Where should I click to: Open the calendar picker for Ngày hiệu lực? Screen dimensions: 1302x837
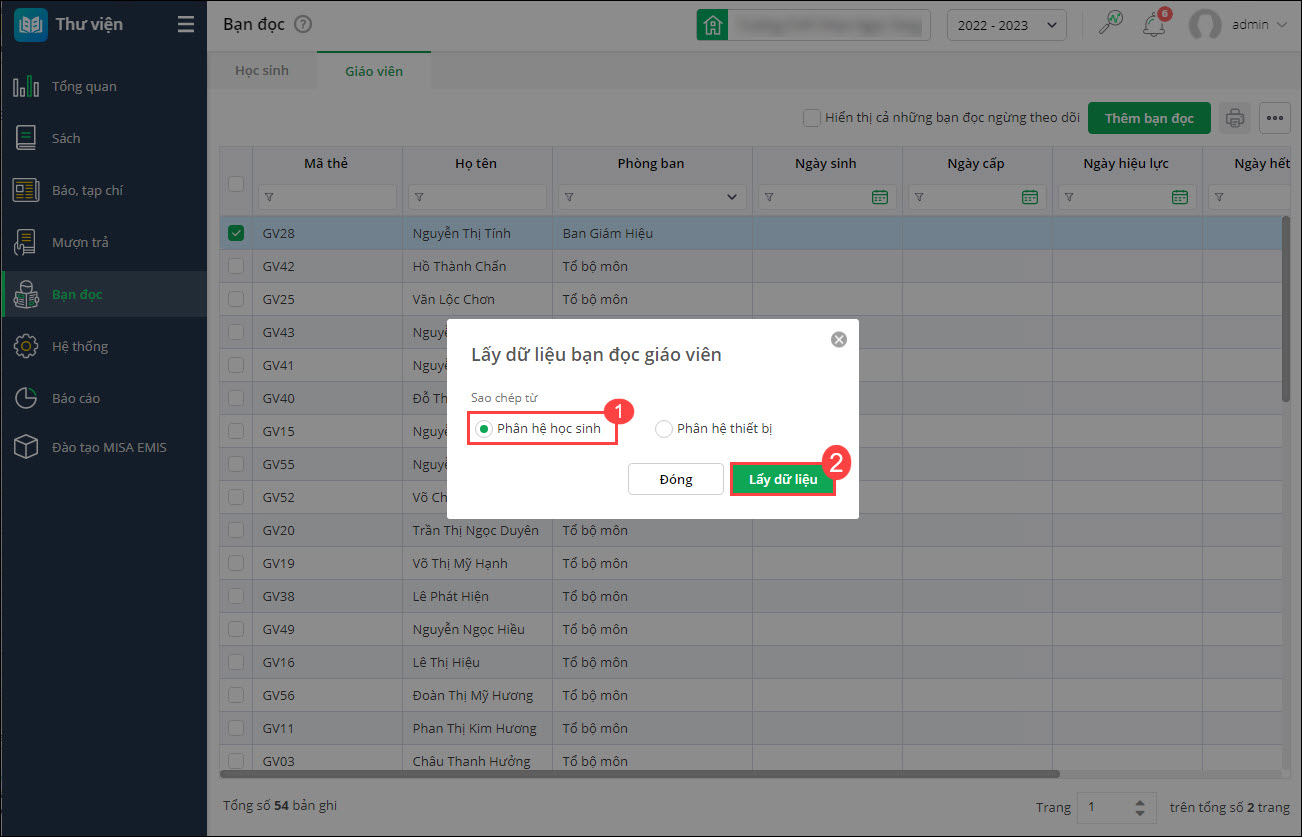pos(1180,197)
